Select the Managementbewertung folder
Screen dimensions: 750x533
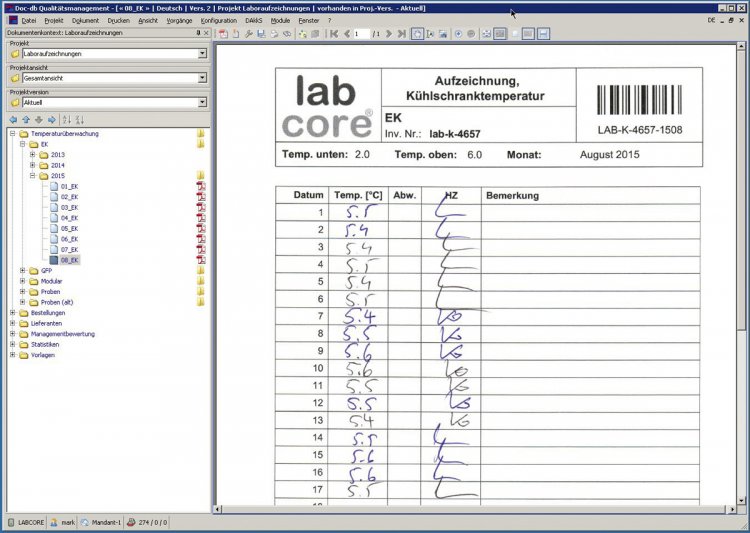(x=63, y=334)
